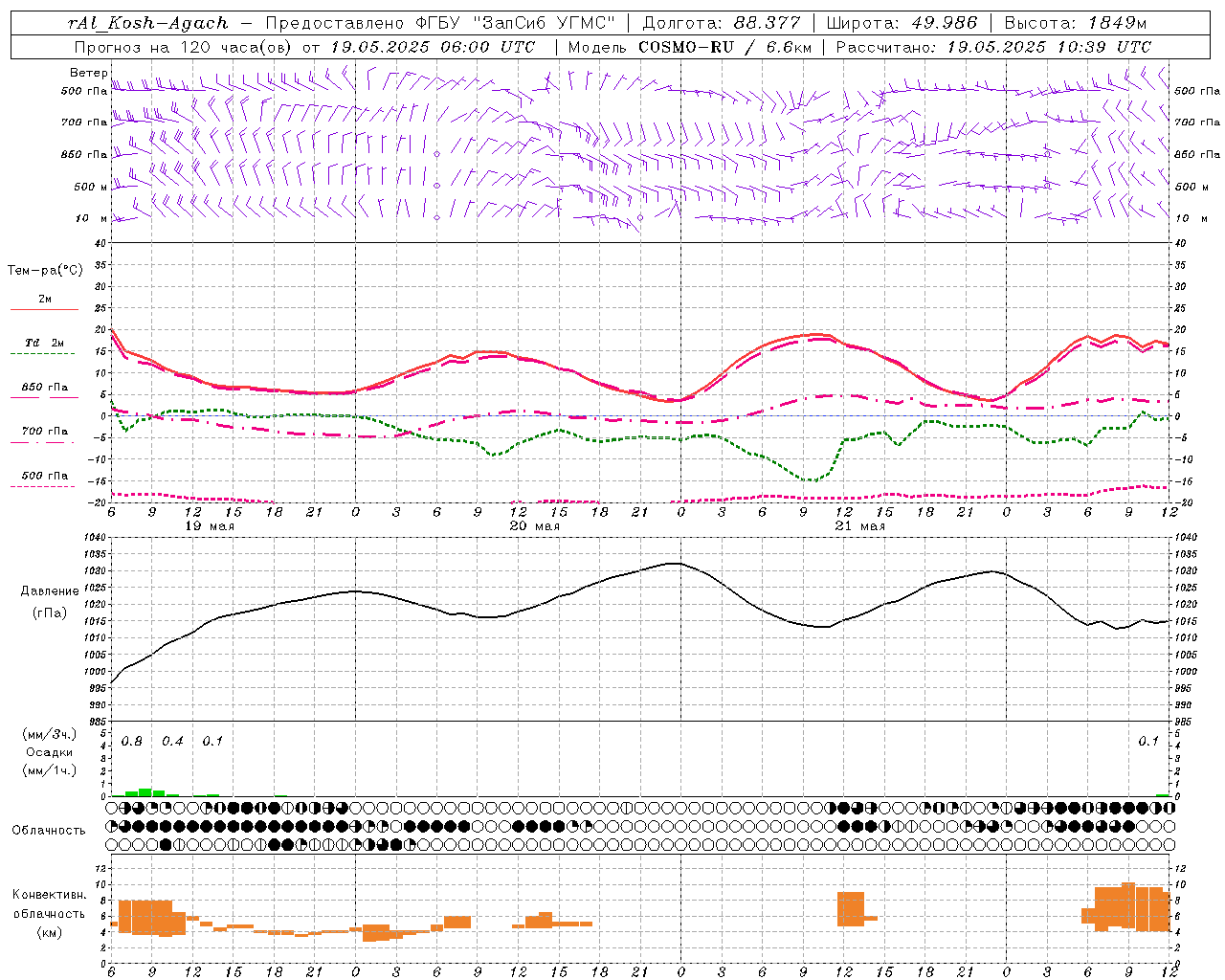This screenshot has width=1225, height=980.
Task: Click the Тем-ра(°C) axis title
Action: [45, 271]
